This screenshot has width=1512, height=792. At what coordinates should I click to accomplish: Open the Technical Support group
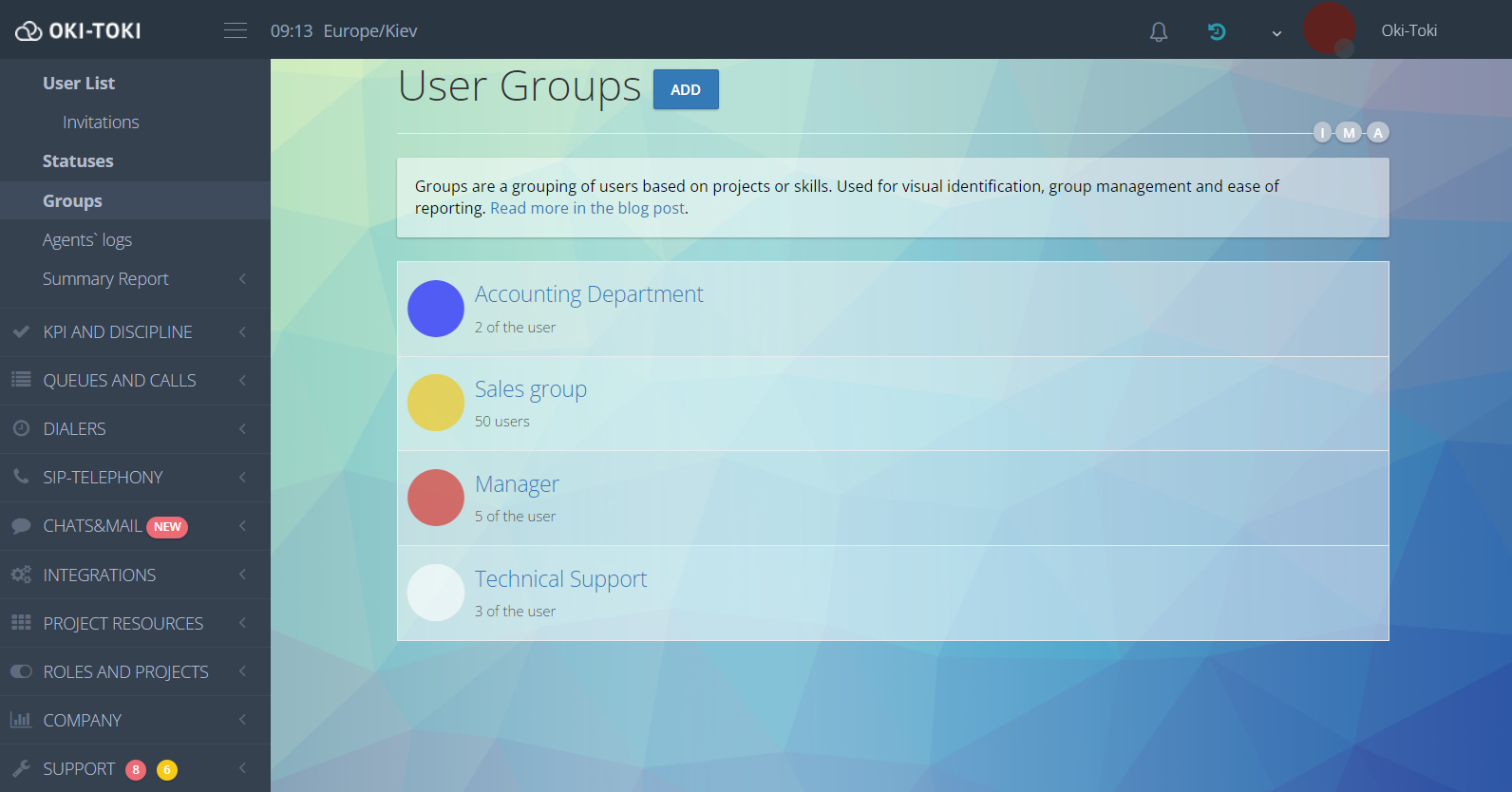point(560,579)
